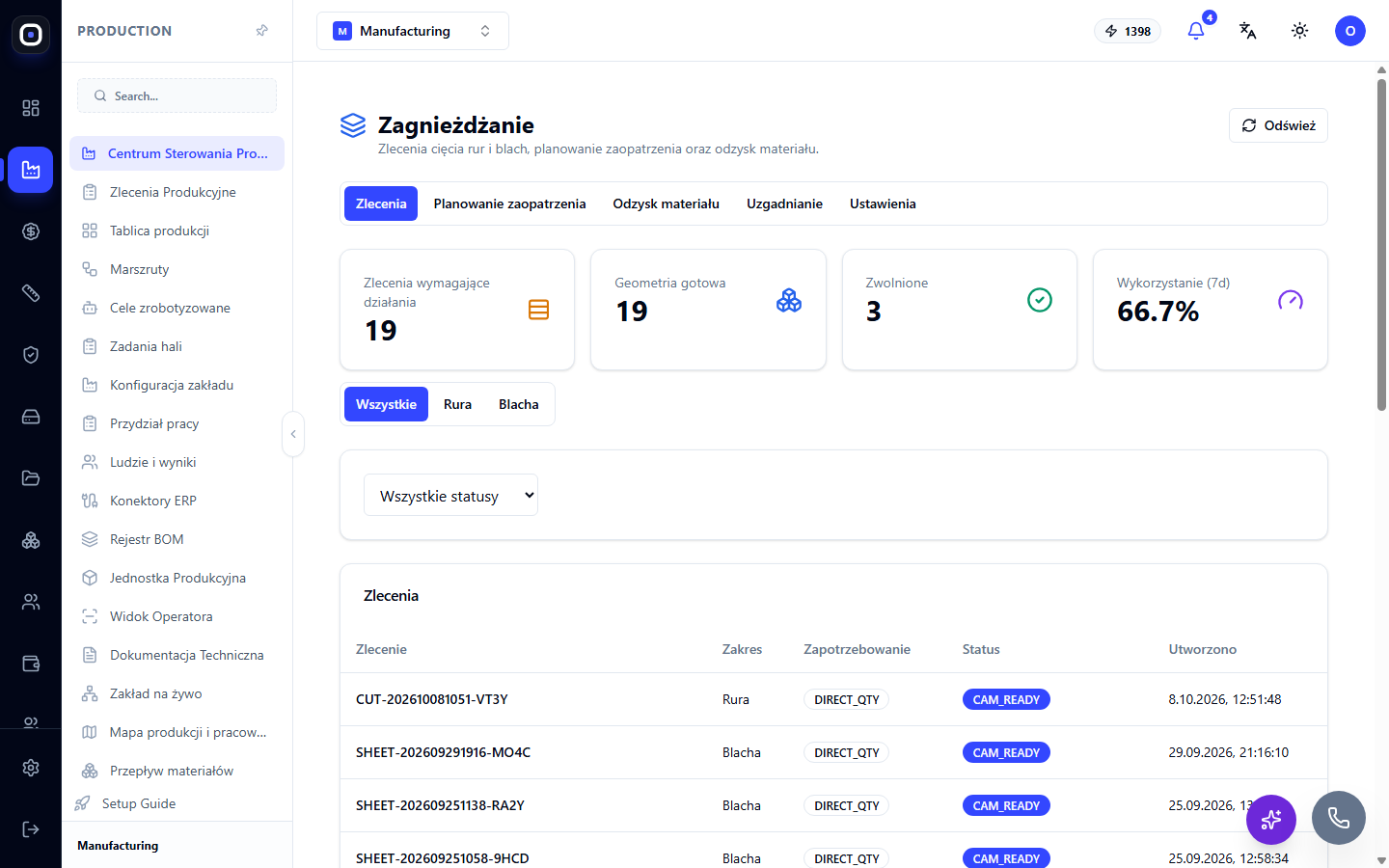The image size is (1389, 868).
Task: Pin the PRODUCTION sidebar
Action: [261, 31]
